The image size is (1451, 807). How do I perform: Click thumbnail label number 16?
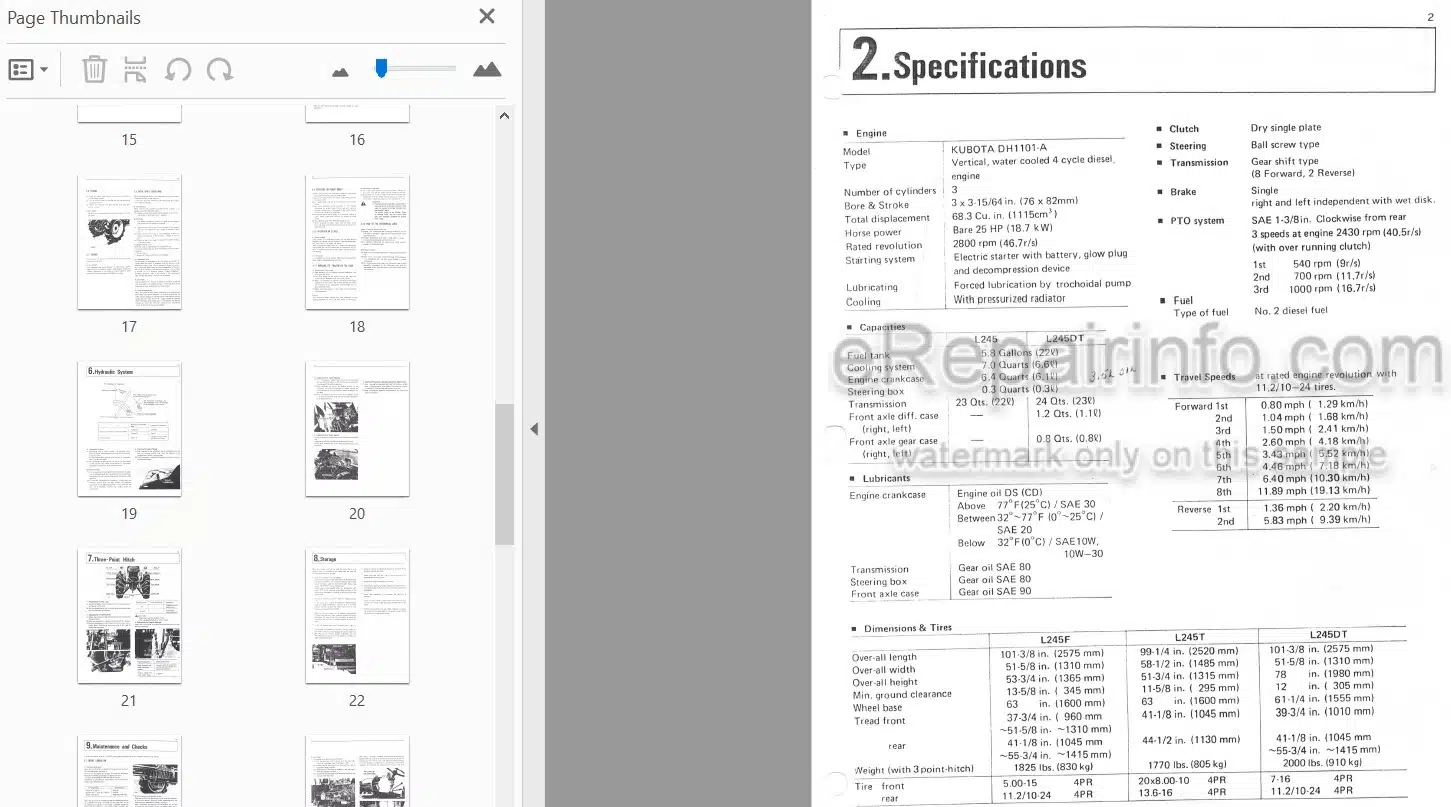pos(357,140)
